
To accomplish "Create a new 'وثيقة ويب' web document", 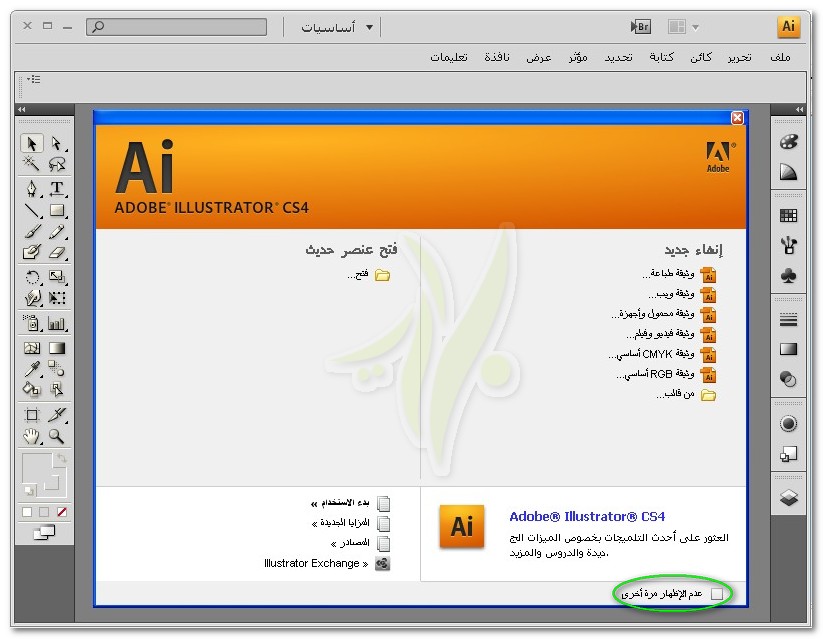I will pos(682,294).
